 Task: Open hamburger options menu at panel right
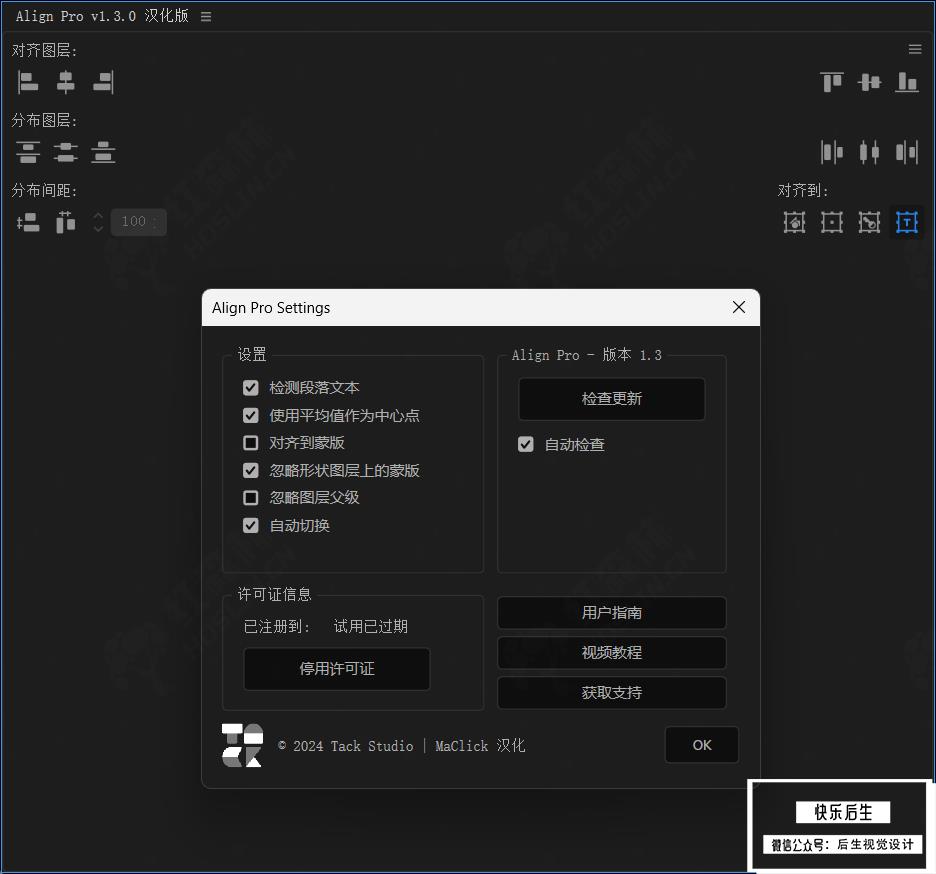tap(915, 49)
